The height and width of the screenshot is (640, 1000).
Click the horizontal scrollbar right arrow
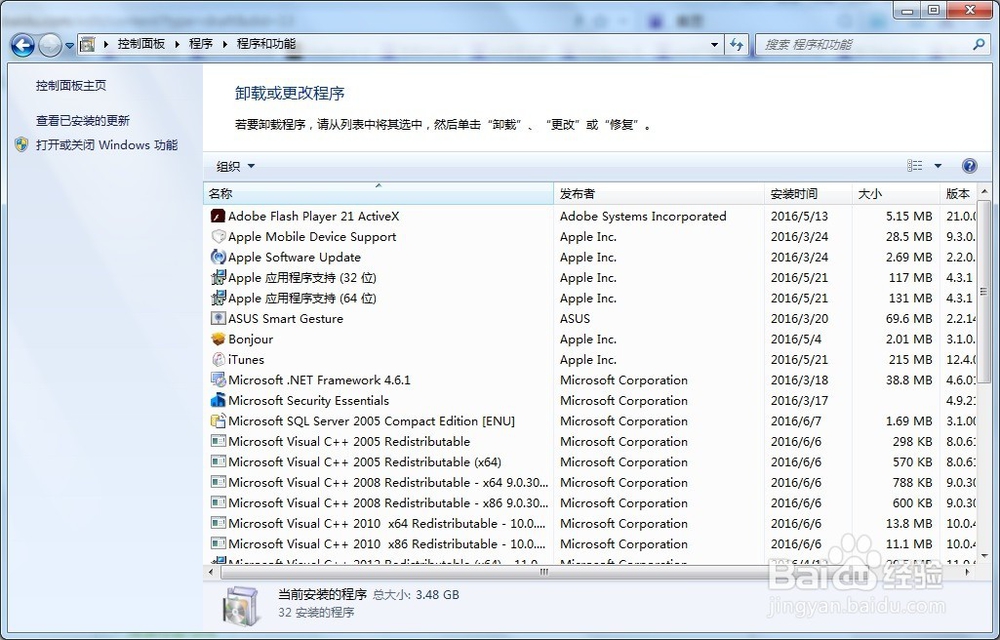[968, 572]
